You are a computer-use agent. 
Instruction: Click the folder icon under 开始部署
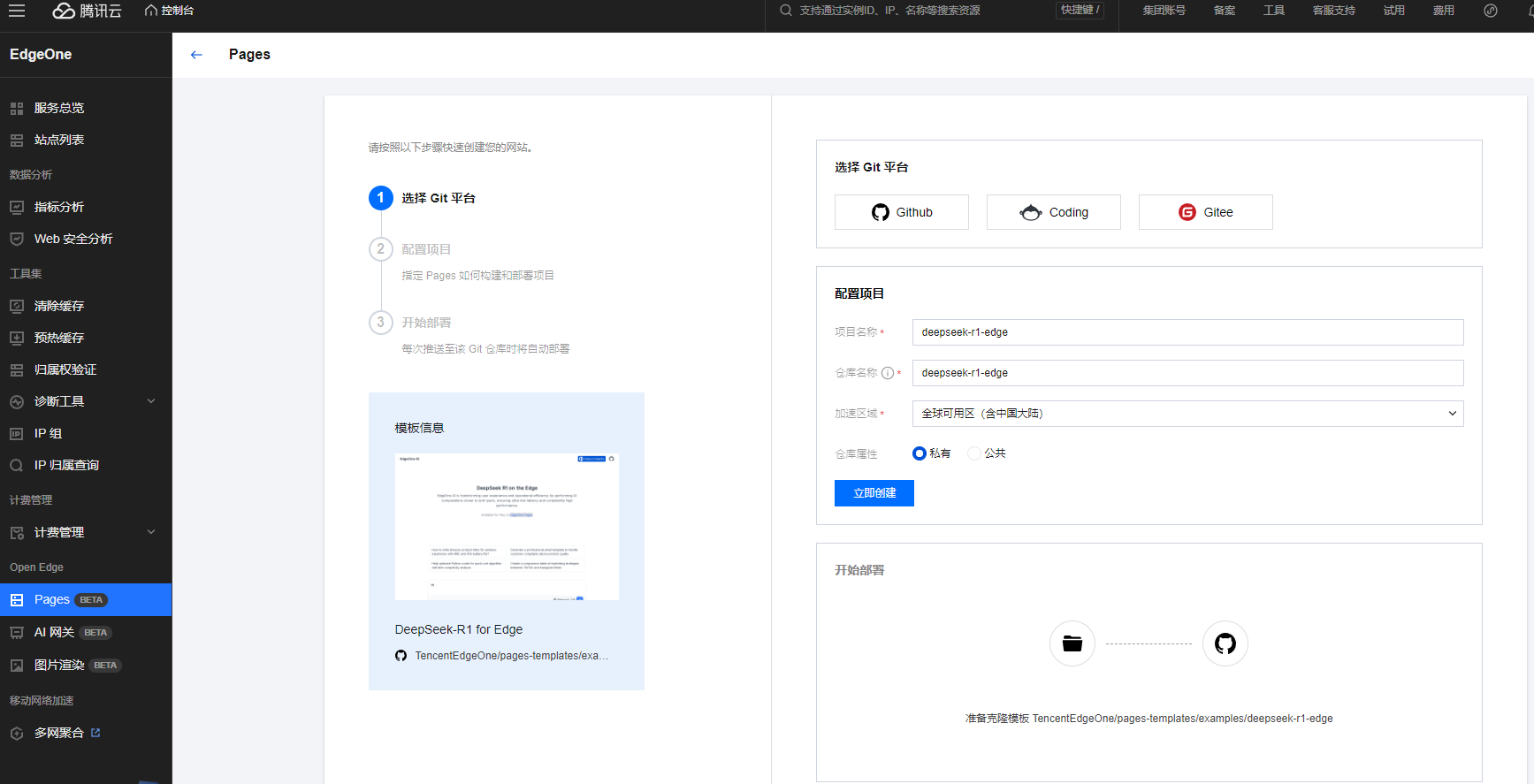click(1072, 643)
